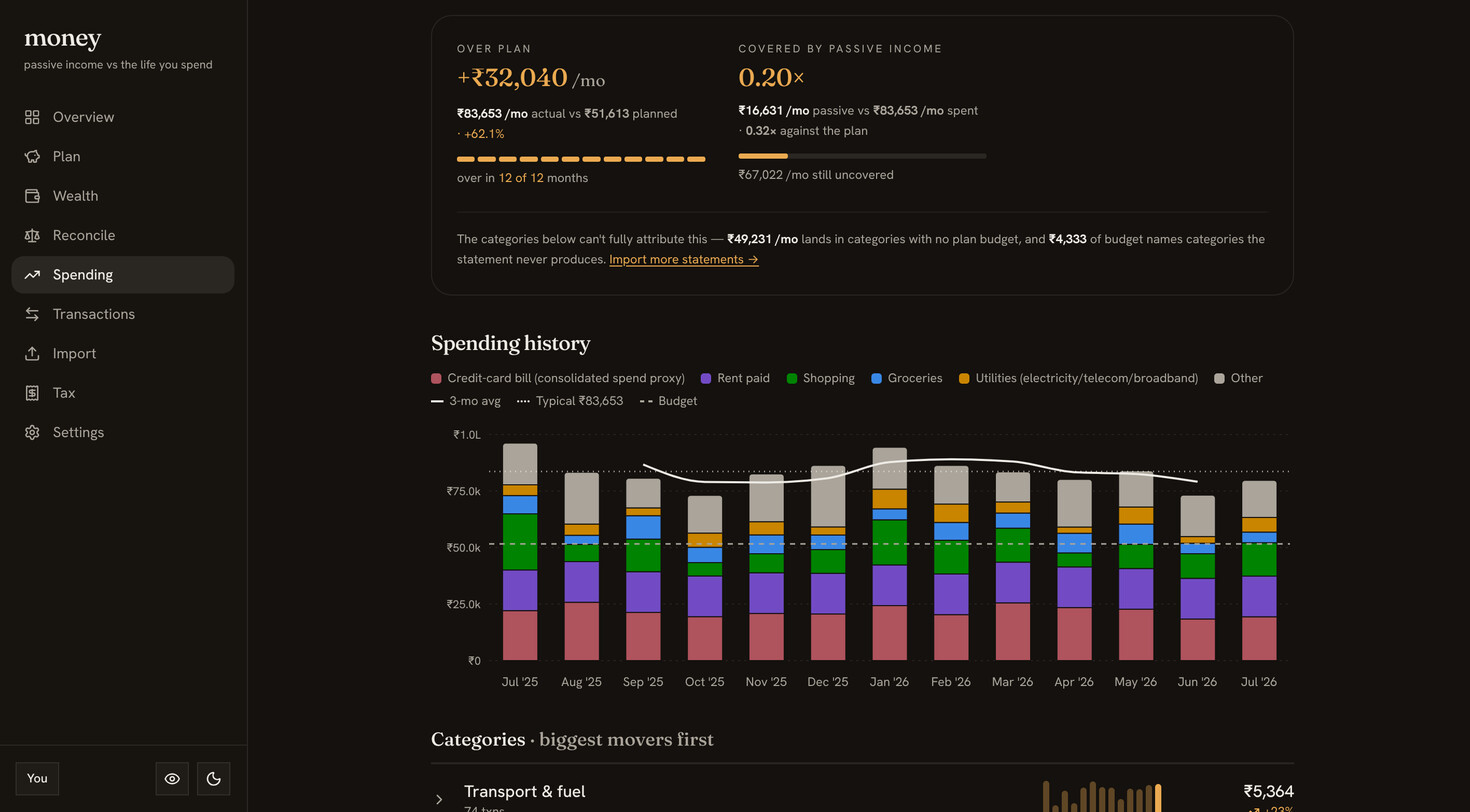The height and width of the screenshot is (812, 1470).
Task: Click the Settings gear icon
Action: [32, 433]
